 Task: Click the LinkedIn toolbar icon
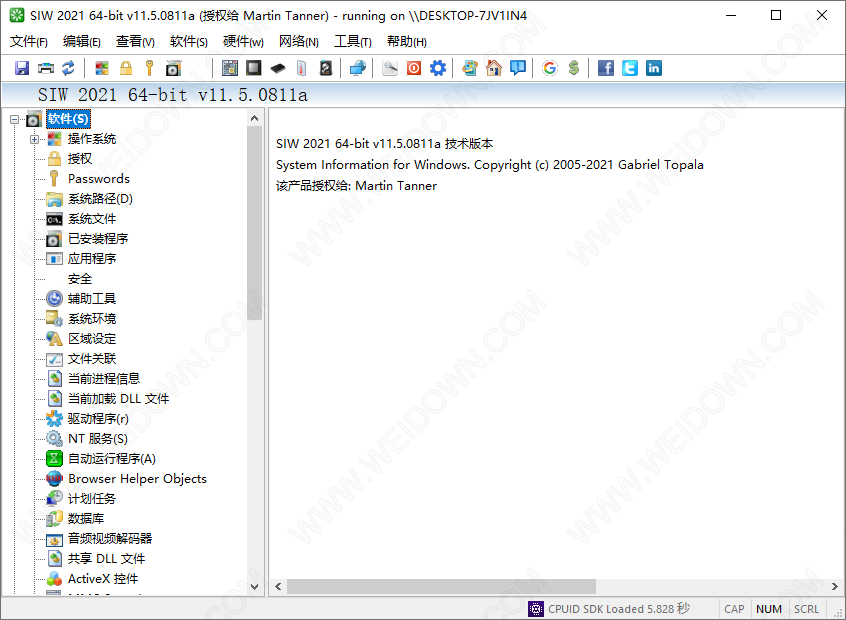653,68
